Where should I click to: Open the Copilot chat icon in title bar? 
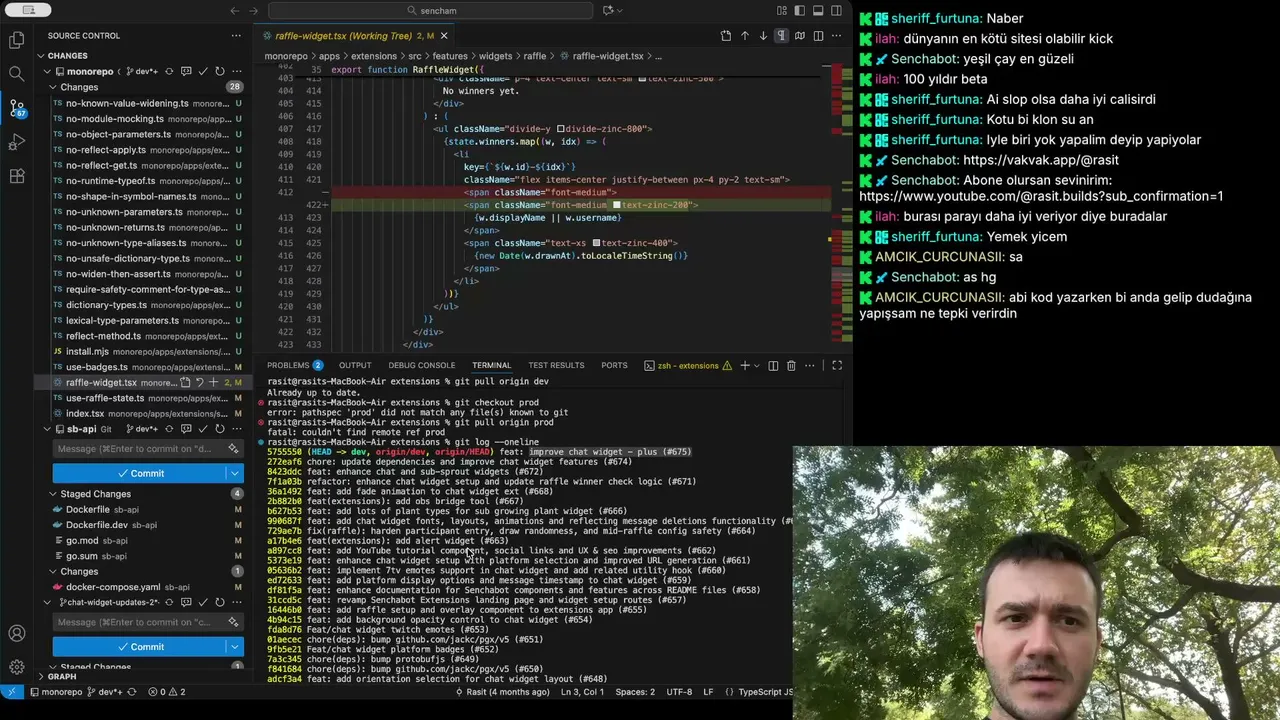click(x=607, y=11)
